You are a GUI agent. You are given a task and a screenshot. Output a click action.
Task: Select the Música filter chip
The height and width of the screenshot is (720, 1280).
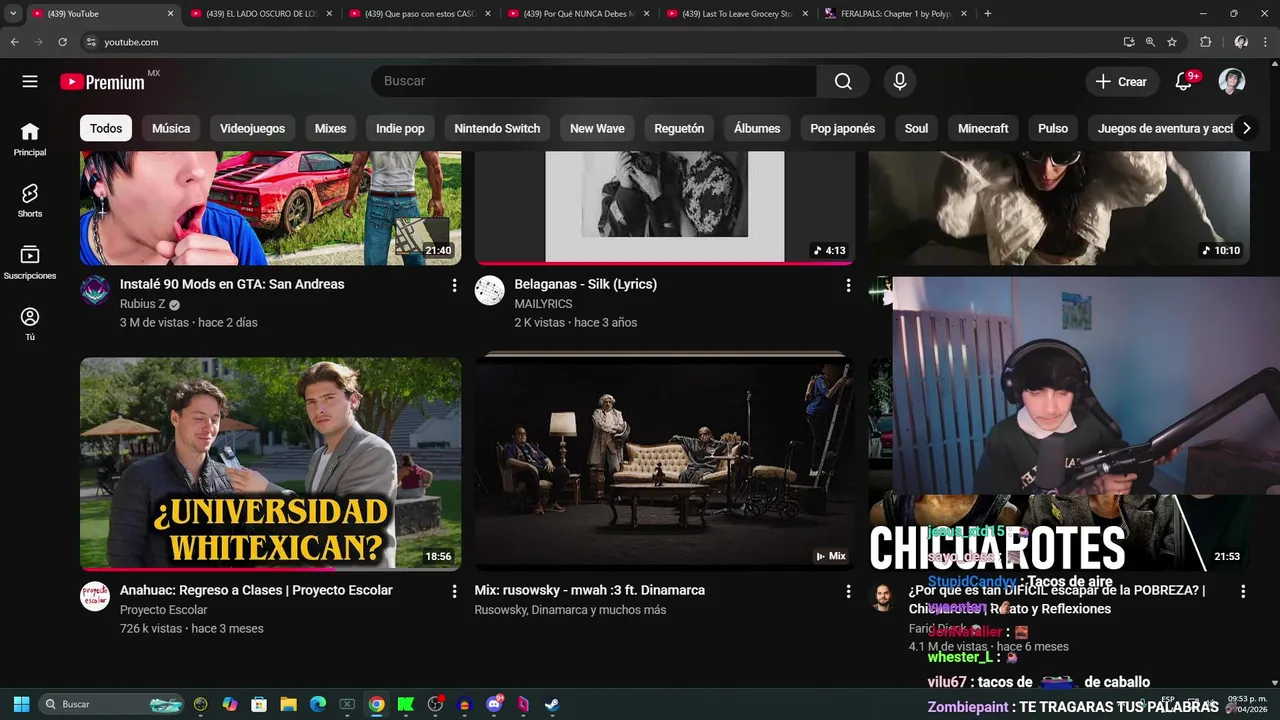click(x=171, y=128)
